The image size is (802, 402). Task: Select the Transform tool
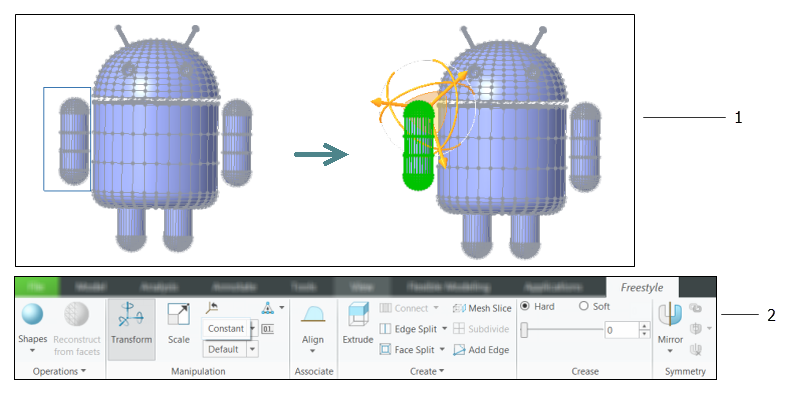[x=131, y=323]
